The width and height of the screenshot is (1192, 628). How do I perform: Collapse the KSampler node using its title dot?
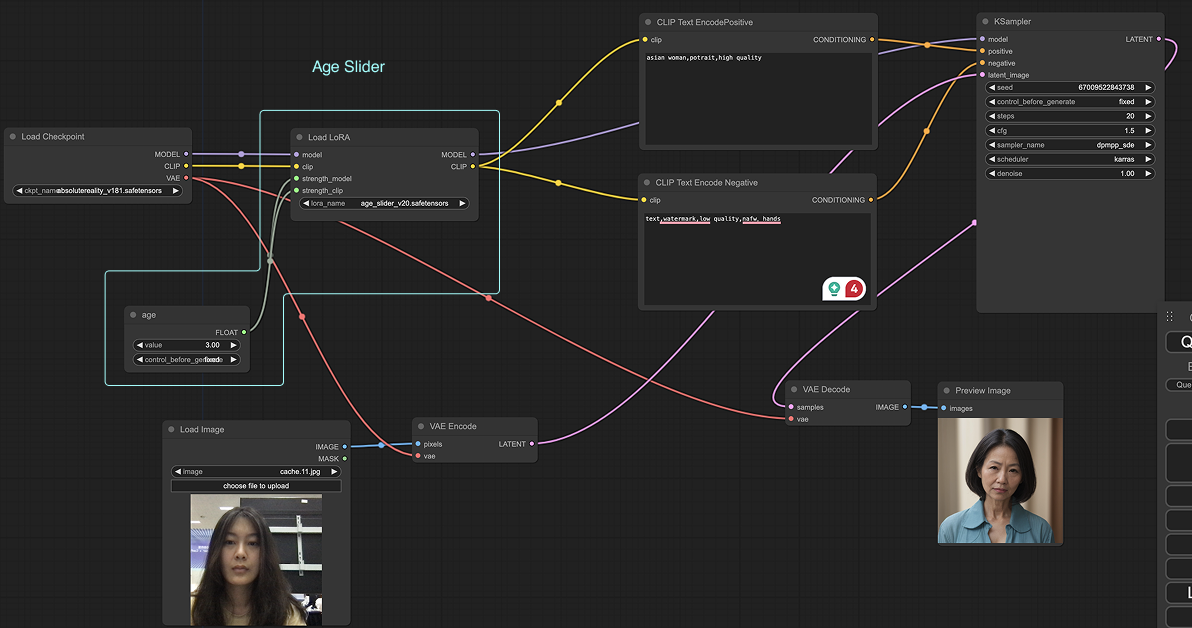[985, 22]
